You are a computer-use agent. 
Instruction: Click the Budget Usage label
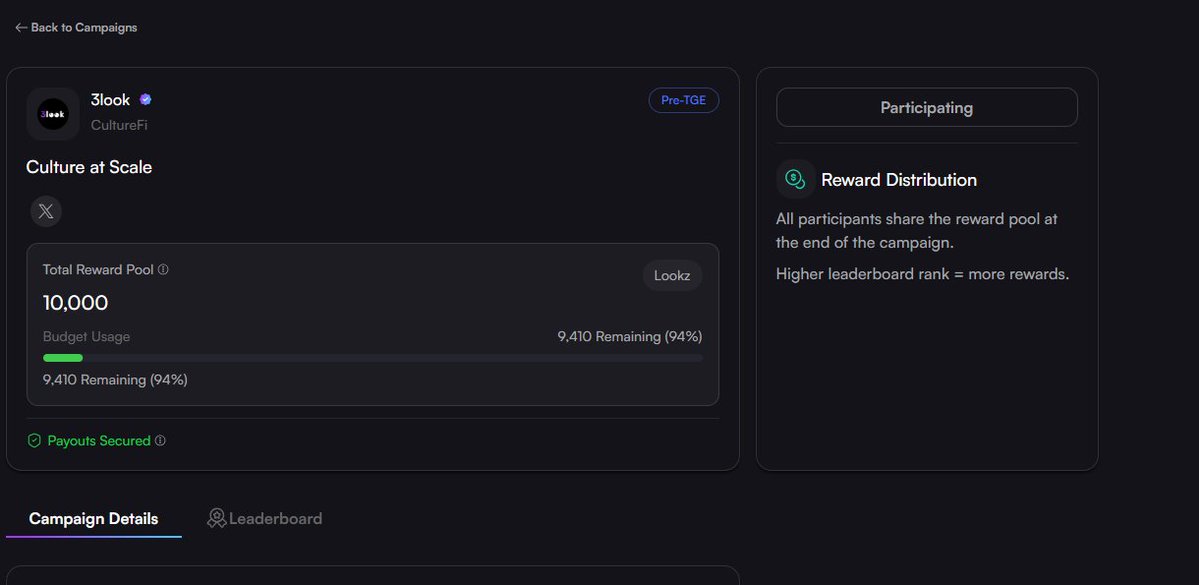86,336
